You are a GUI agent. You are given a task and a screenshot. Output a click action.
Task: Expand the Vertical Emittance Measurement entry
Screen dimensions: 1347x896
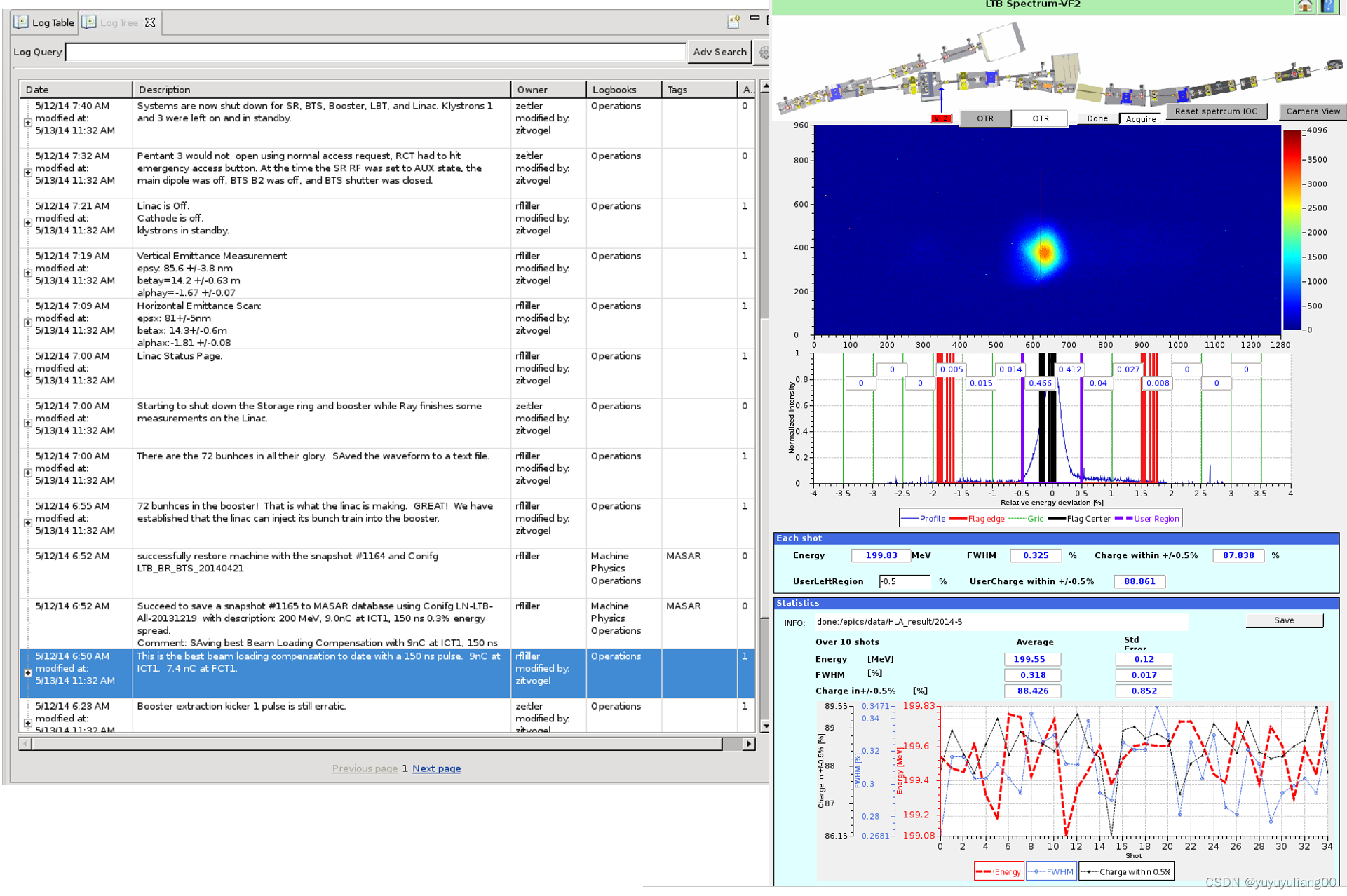[28, 273]
